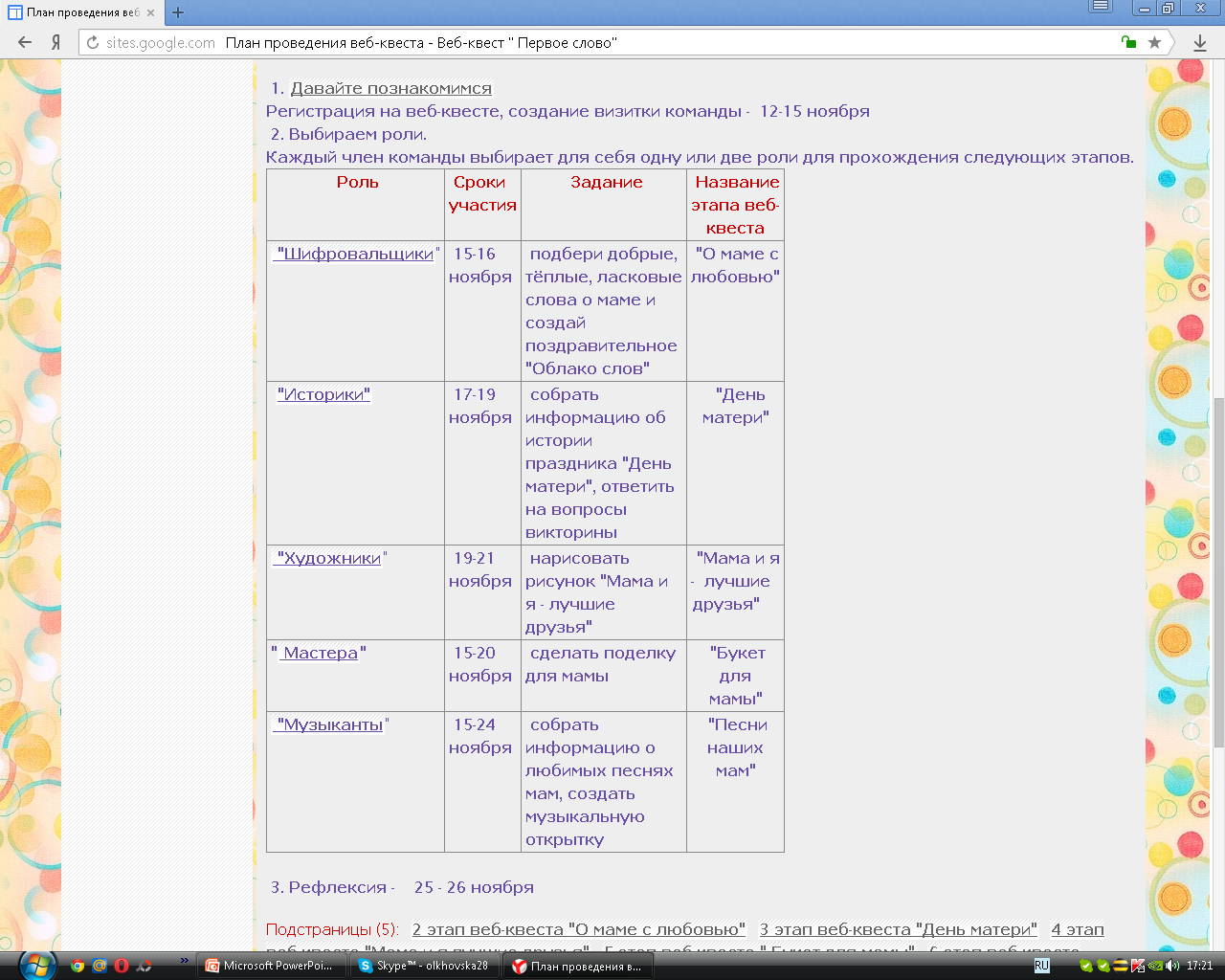Click the clock showing 17:21
Image resolution: width=1225 pixels, height=980 pixels.
pos(1199,966)
